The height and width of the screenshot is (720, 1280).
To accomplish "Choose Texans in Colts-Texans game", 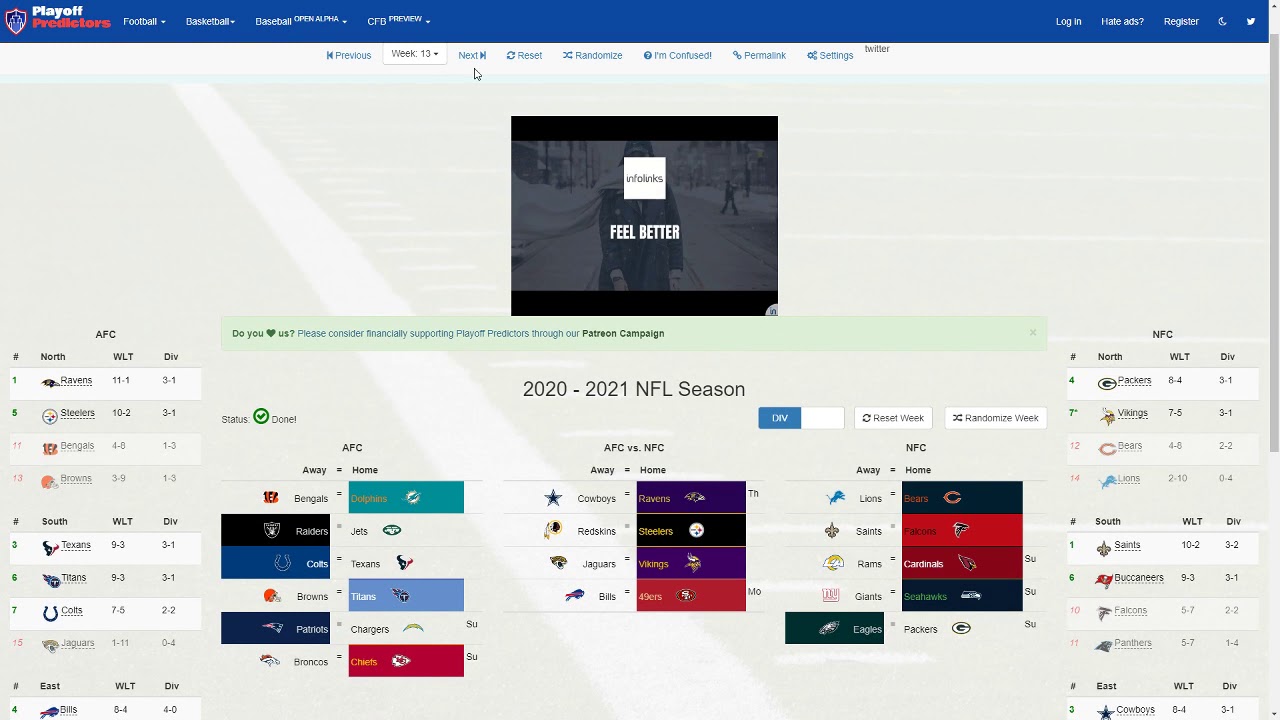I will click(x=406, y=563).
